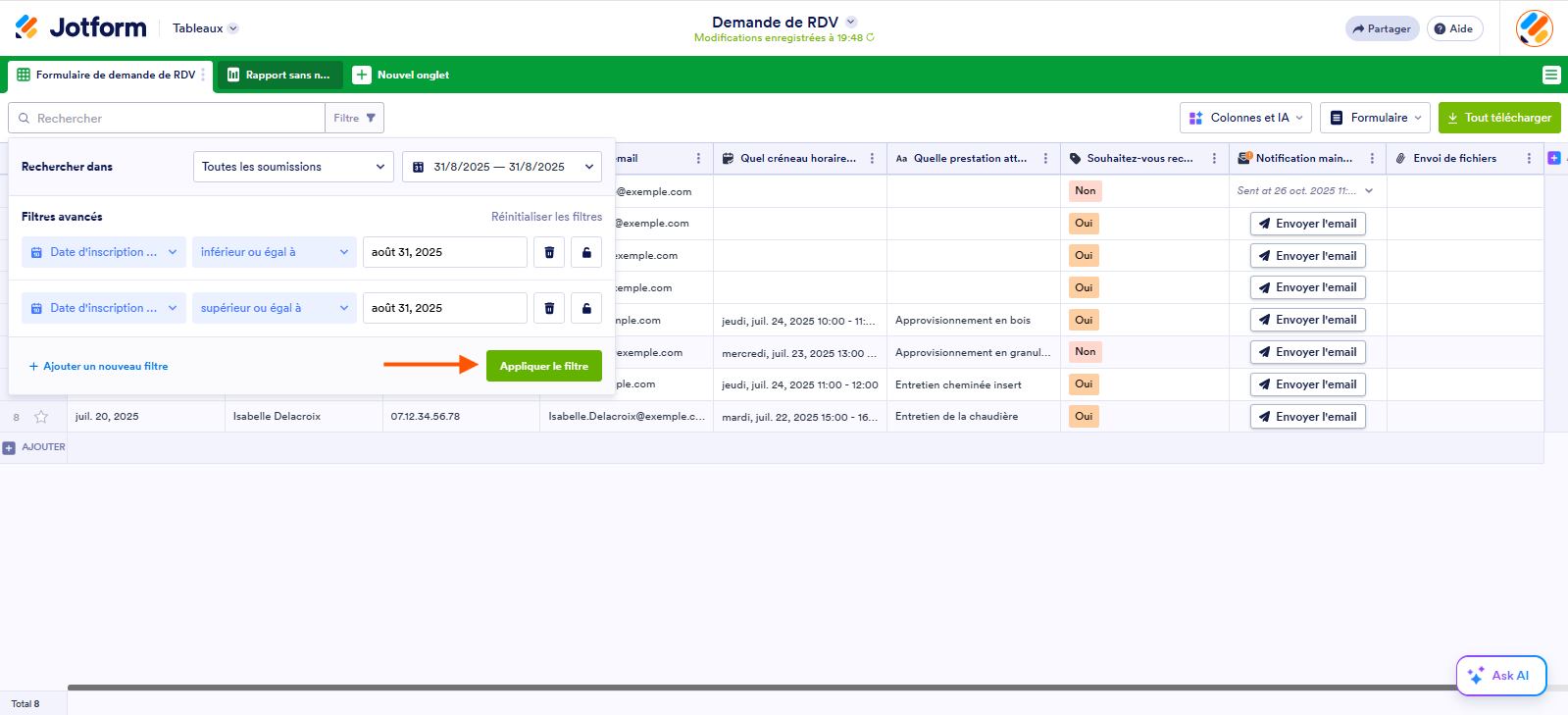Expand the 'Sent at 26 oct. 2025' cell
This screenshot has width=1568, height=715.
point(1369,191)
